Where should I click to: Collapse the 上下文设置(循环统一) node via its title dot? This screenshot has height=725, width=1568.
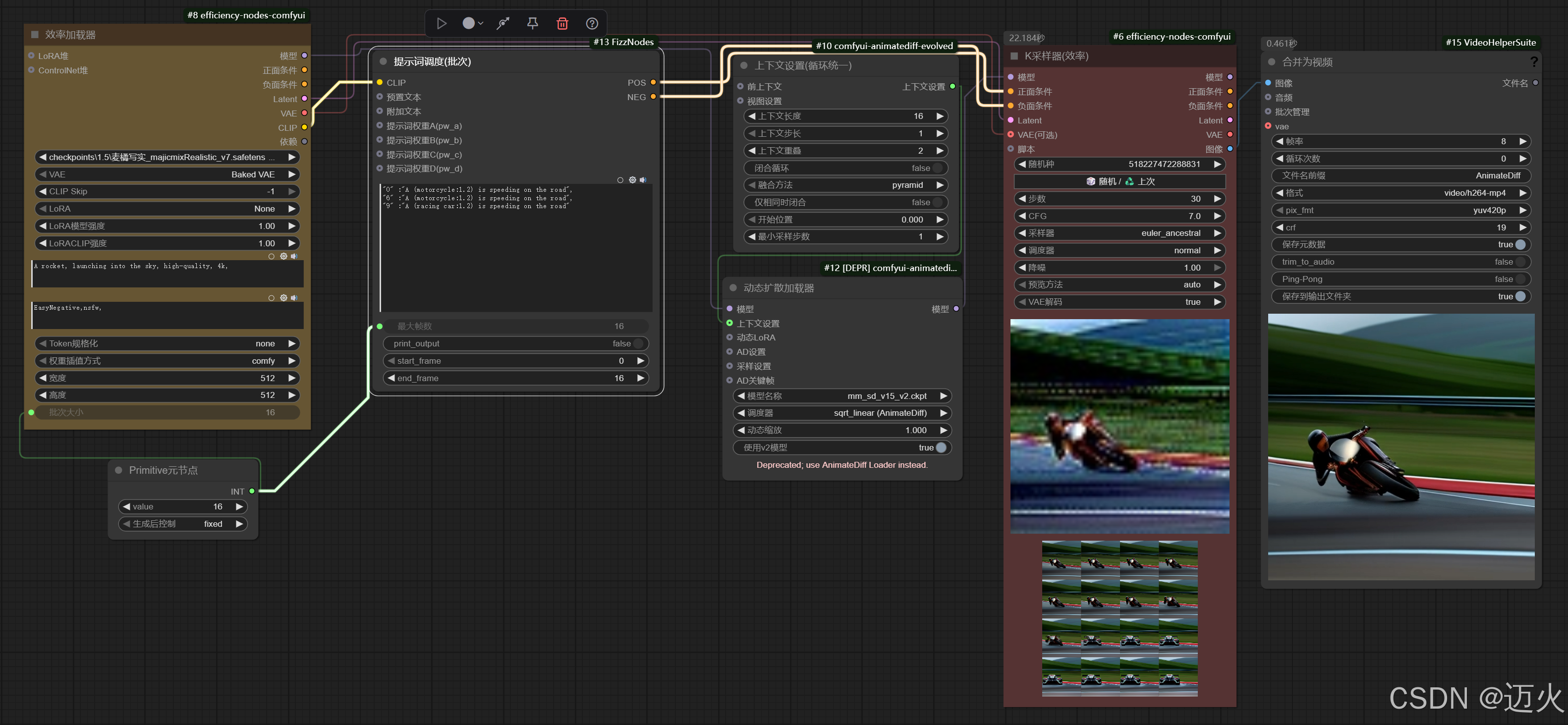coord(744,65)
